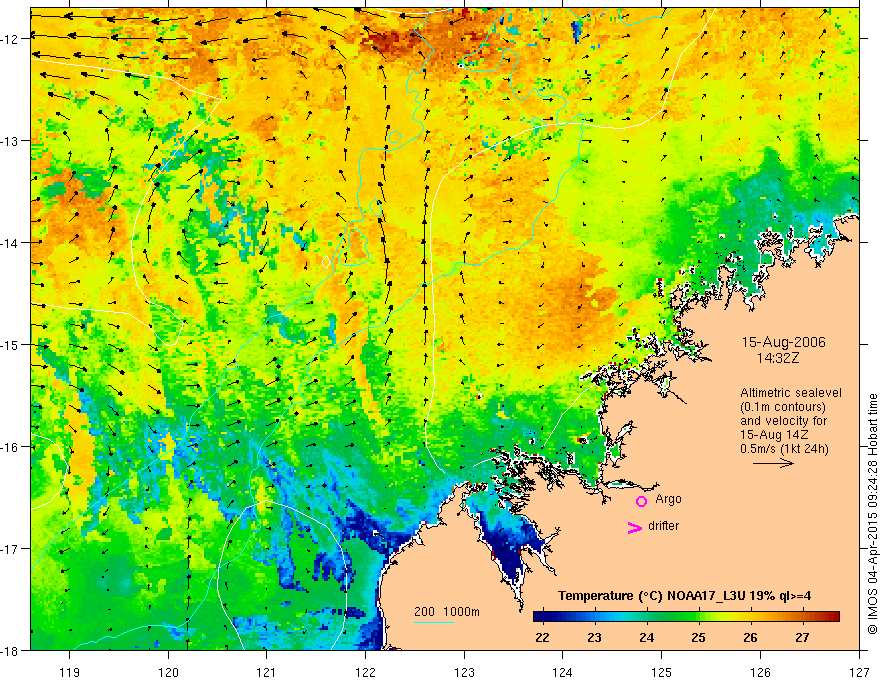
Task: Click the IMOS copyright timestamp text
Action: (873, 513)
